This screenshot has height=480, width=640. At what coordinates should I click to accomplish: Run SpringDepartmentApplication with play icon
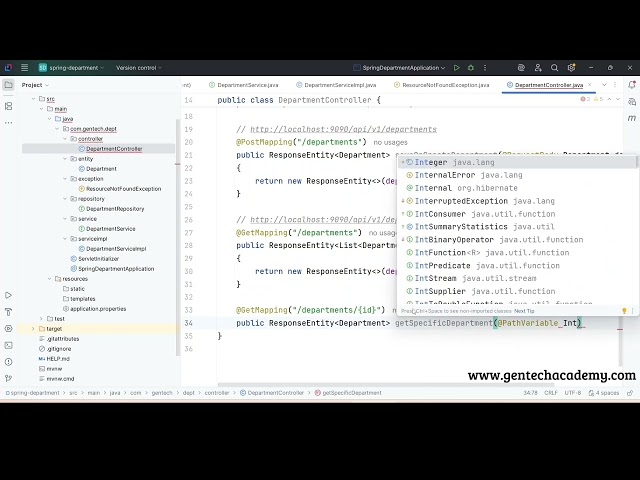[x=456, y=68]
